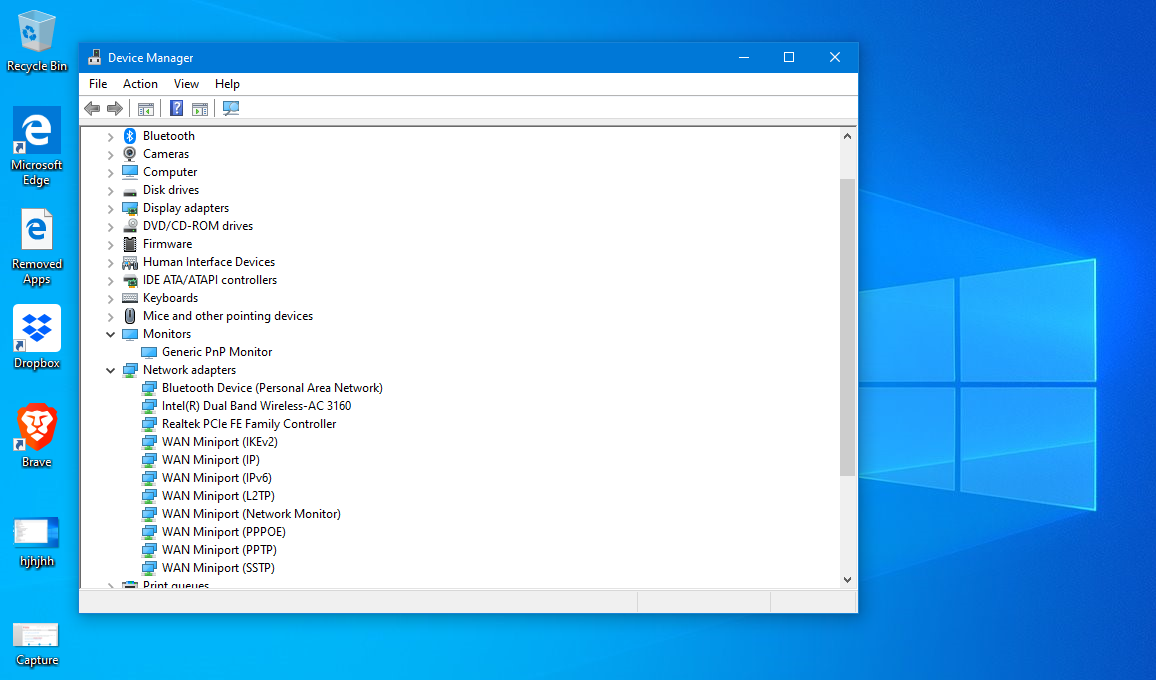Click the vertical scrollbar thumb
This screenshot has width=1156, height=680.
click(x=847, y=327)
